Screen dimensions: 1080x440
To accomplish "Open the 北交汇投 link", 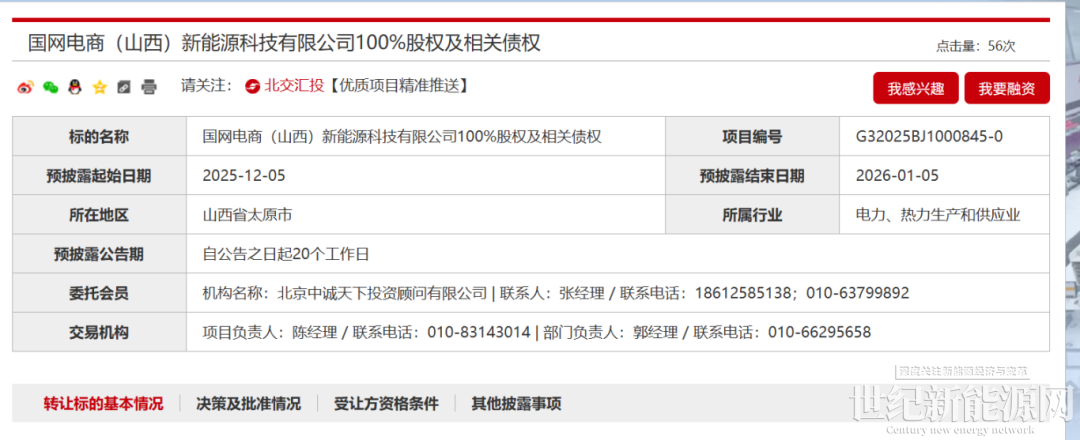I will click(x=294, y=86).
